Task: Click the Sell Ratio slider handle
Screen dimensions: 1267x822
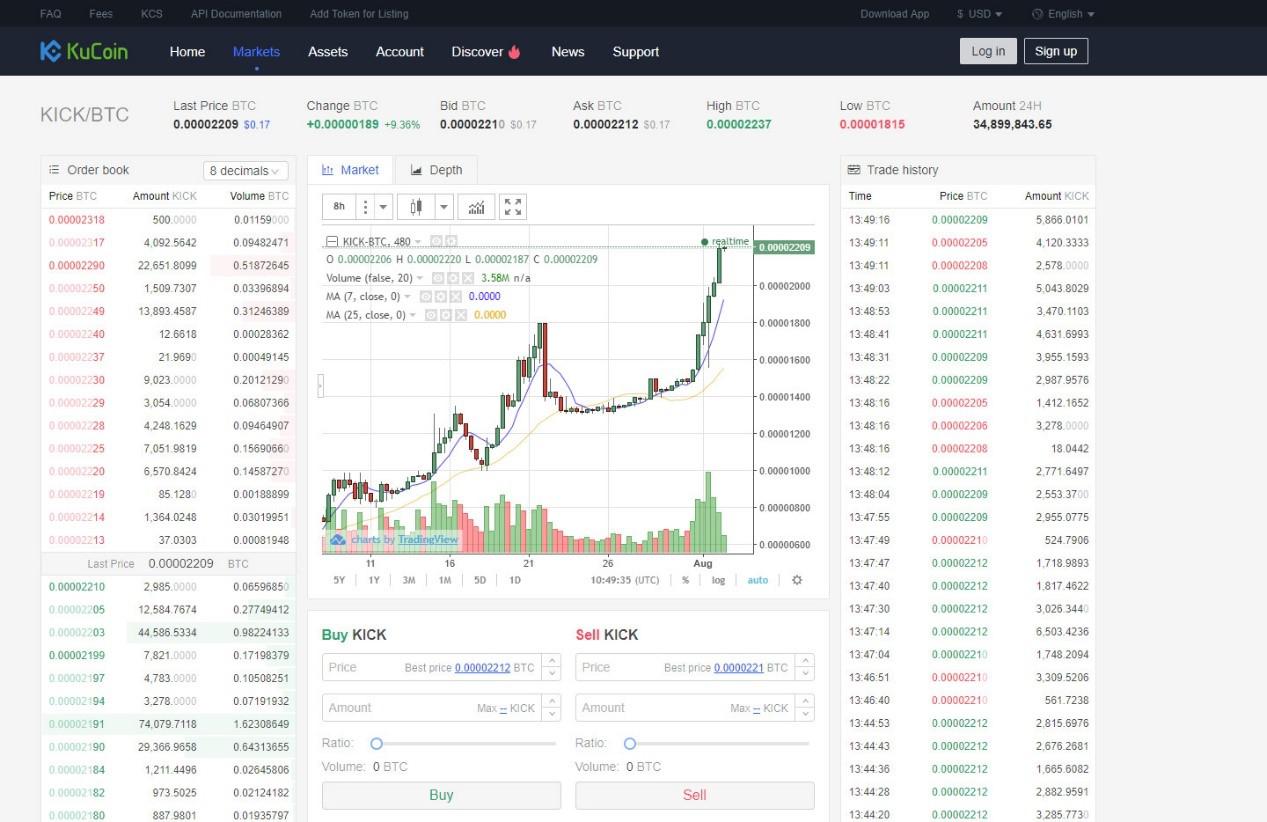Action: point(630,743)
